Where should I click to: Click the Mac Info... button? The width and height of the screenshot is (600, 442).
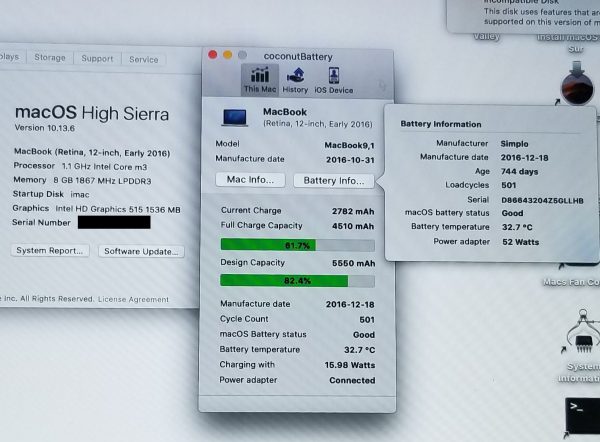point(250,181)
